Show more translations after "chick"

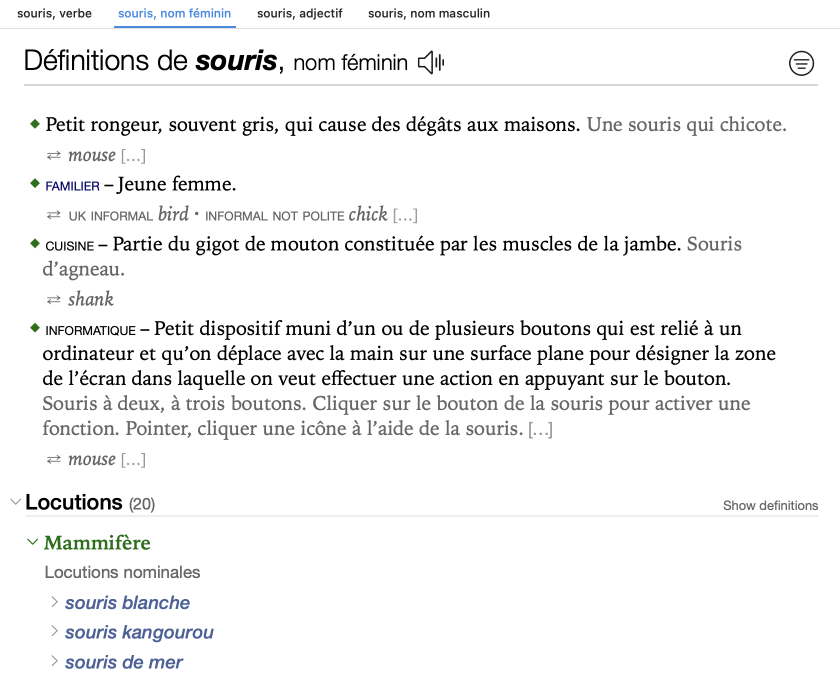click(405, 216)
